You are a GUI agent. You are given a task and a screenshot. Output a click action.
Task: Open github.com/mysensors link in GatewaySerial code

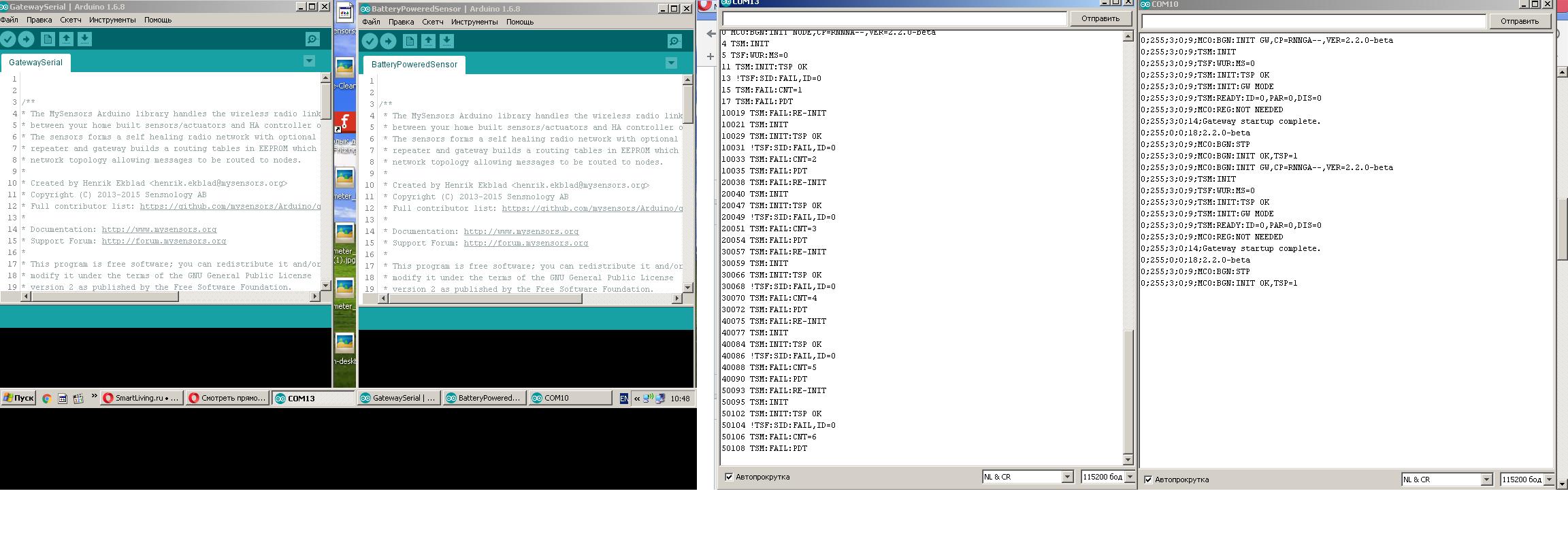point(230,206)
